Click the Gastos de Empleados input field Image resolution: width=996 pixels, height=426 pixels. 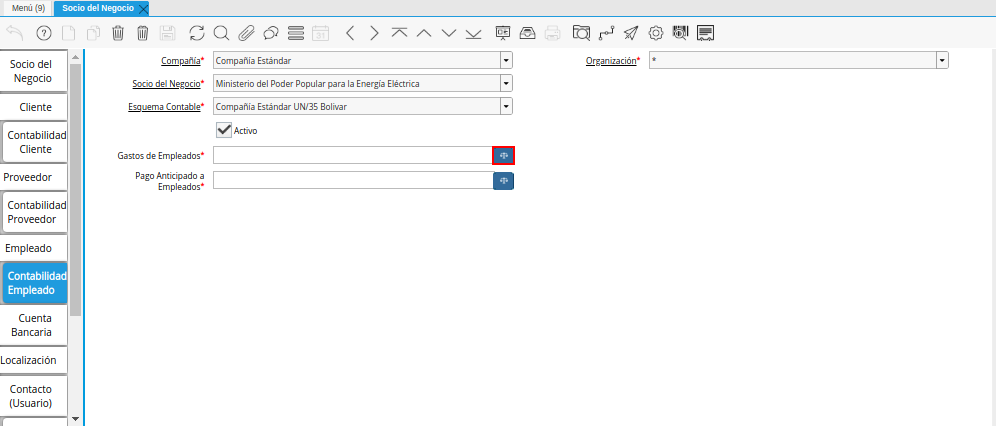(353, 156)
